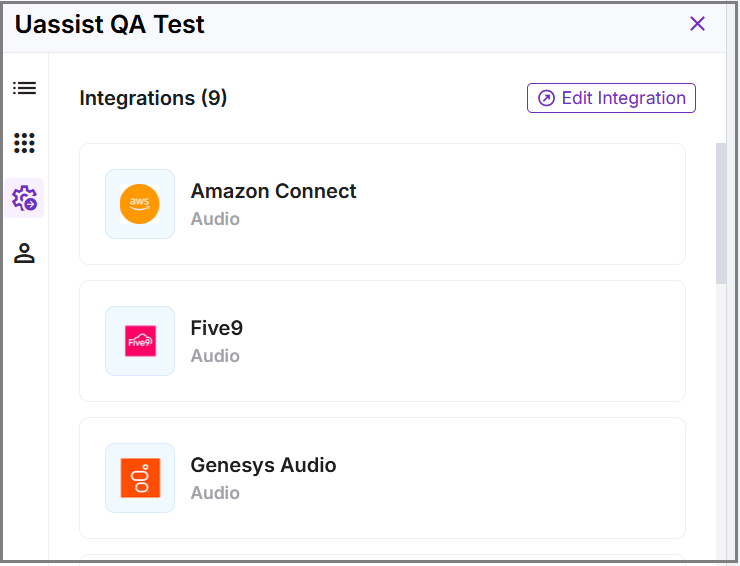Screen dimensions: 740x566
Task: Click the Amazon Connect AWS logo
Action: 140,204
